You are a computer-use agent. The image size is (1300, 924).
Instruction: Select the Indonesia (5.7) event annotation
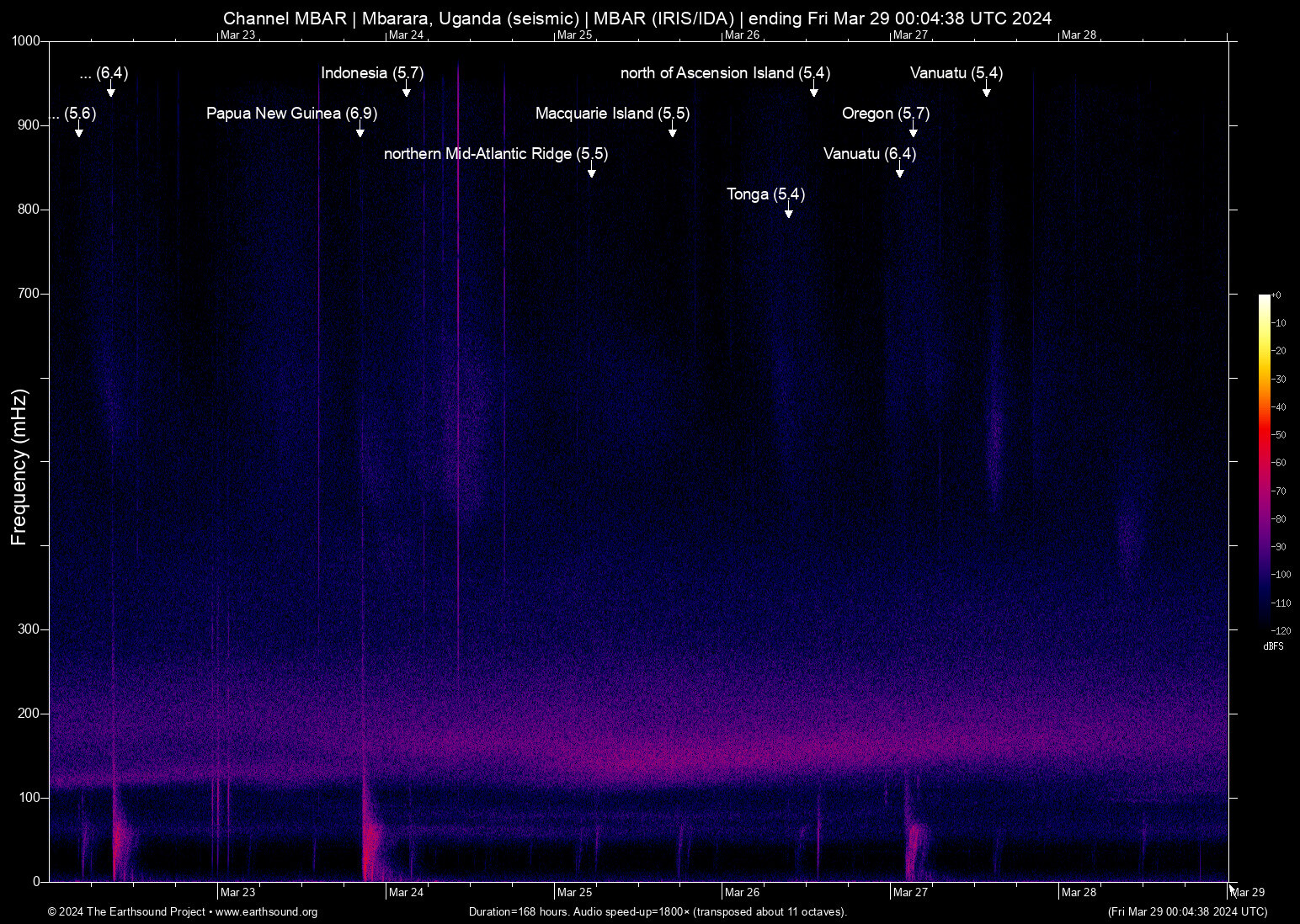click(x=372, y=73)
